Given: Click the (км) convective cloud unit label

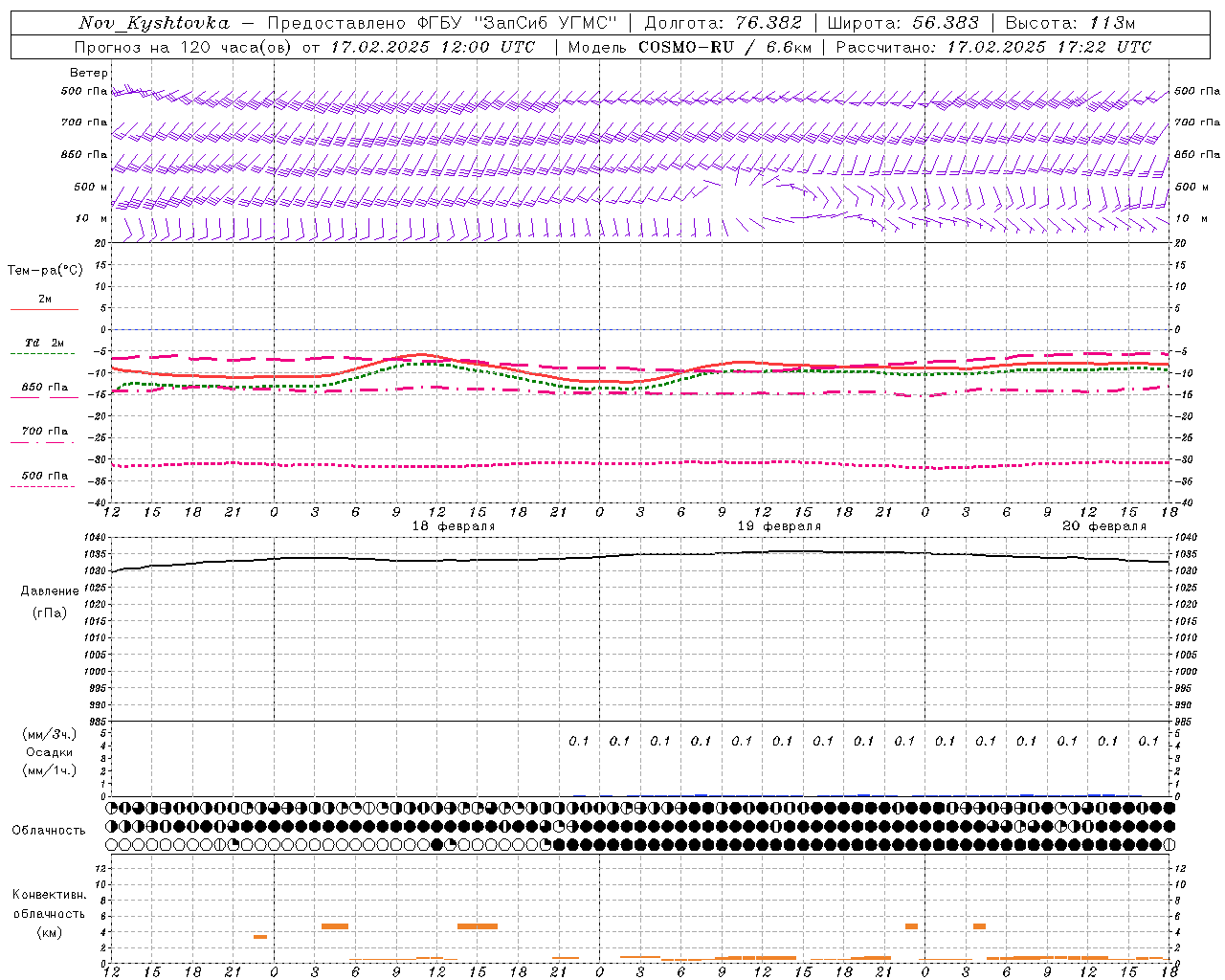Looking at the screenshot, I should point(49,932).
